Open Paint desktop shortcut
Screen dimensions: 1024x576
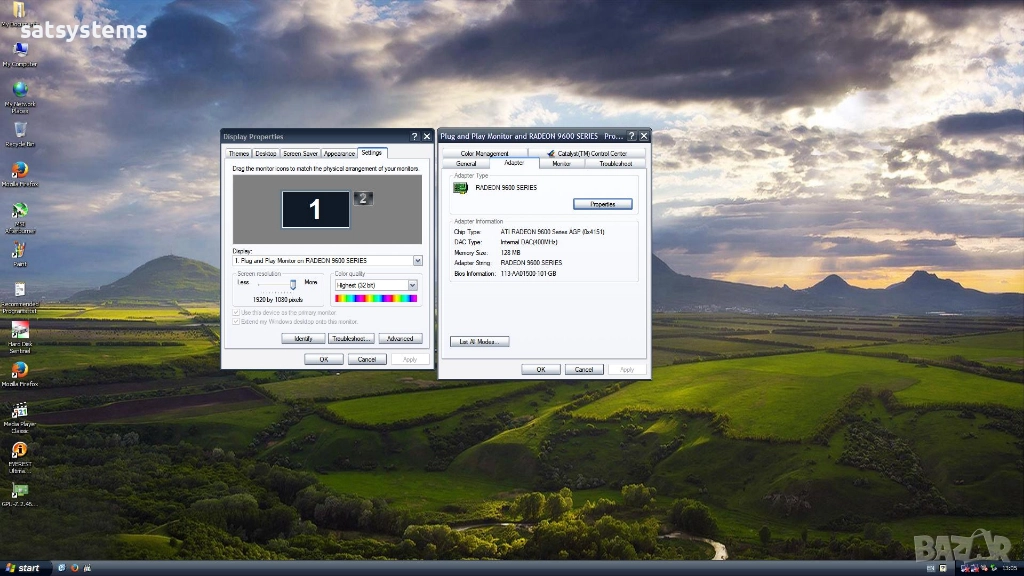[19, 251]
